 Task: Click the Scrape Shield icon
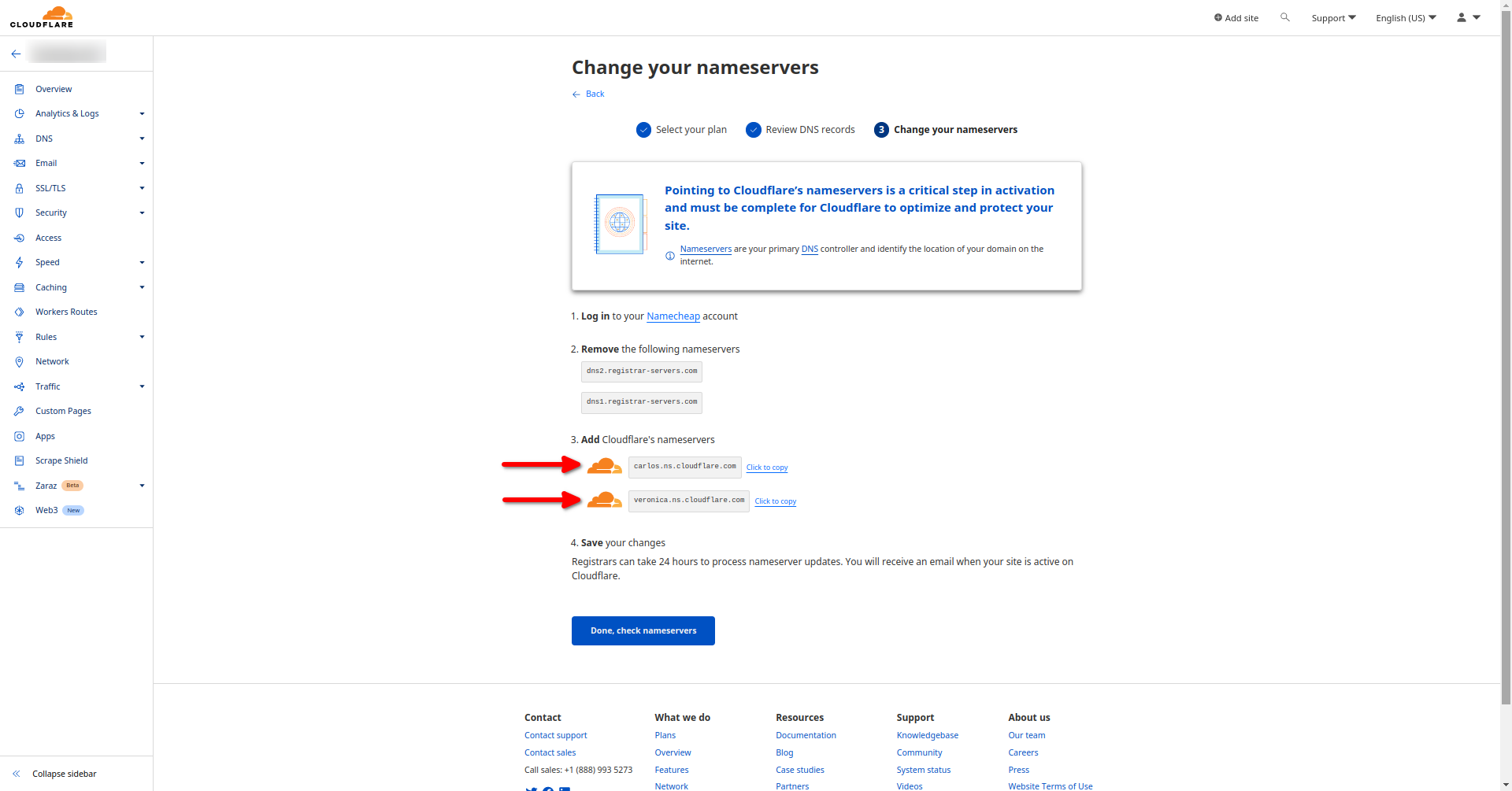(19, 460)
